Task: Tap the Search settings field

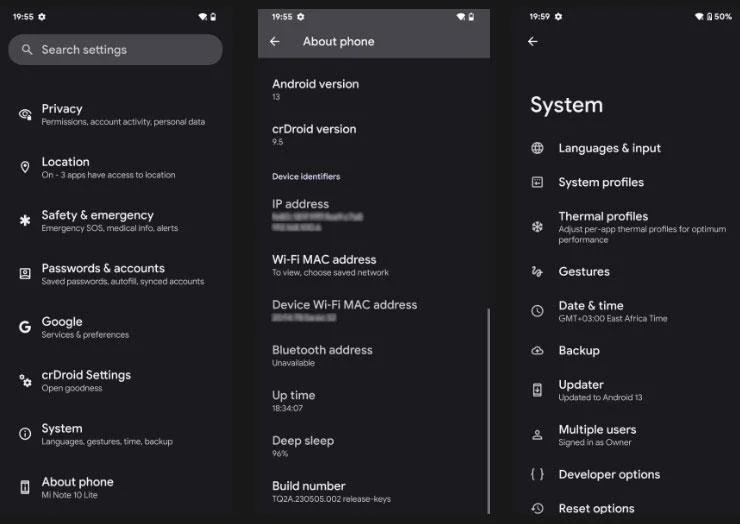Action: coord(115,50)
